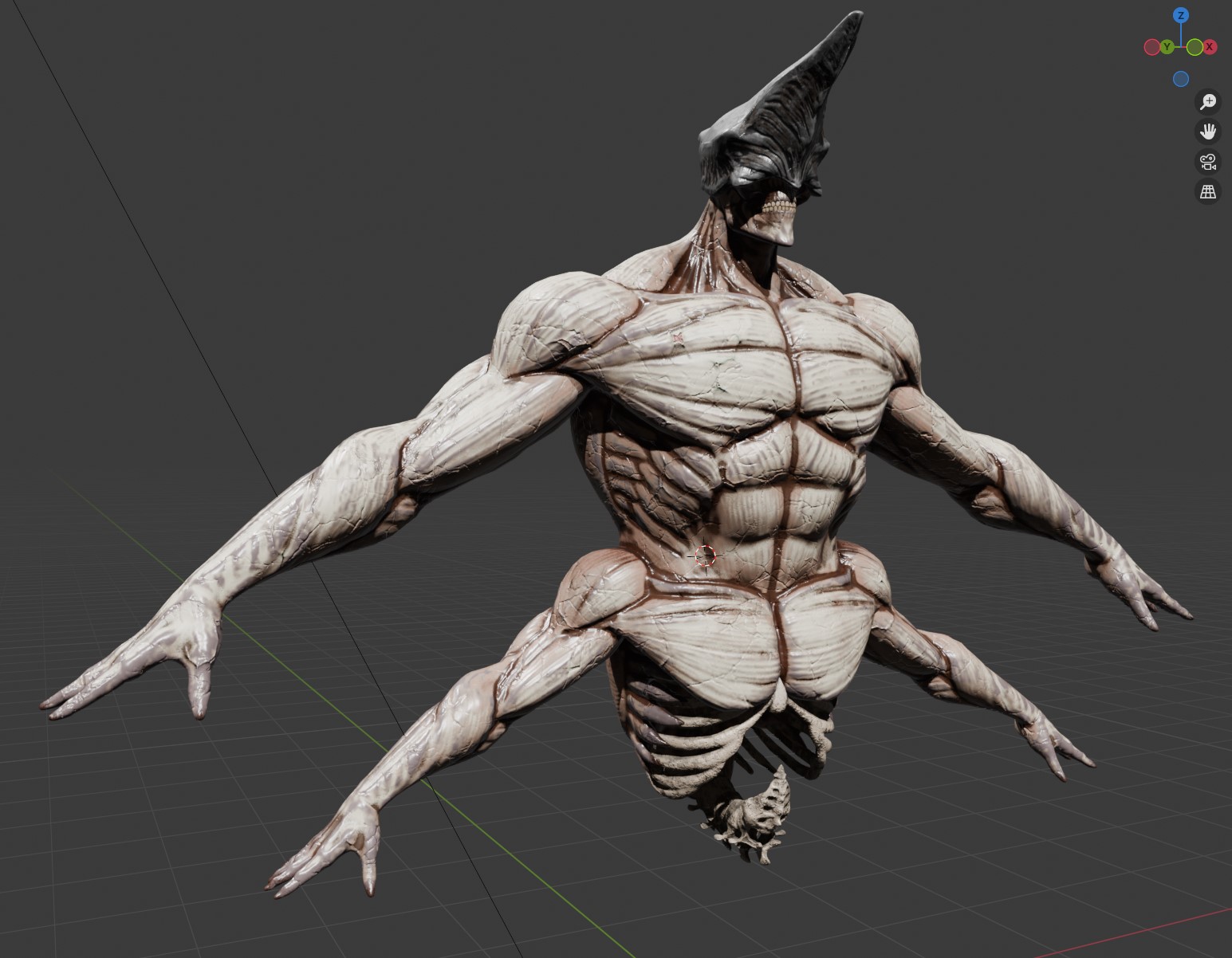Click the blue Z axis gizmo handle
Image resolution: width=1232 pixels, height=958 pixels.
pyautogui.click(x=1181, y=15)
